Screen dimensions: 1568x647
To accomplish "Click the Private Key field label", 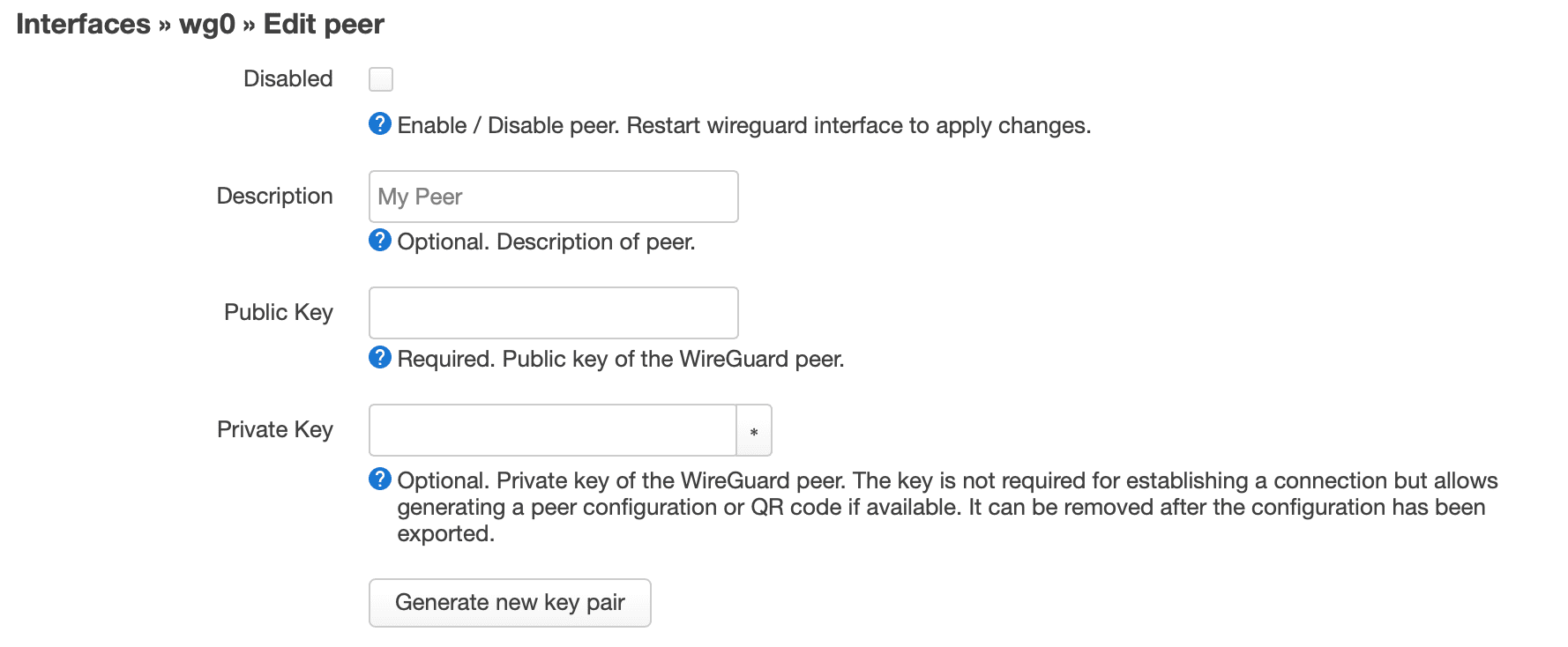I will coord(274,429).
